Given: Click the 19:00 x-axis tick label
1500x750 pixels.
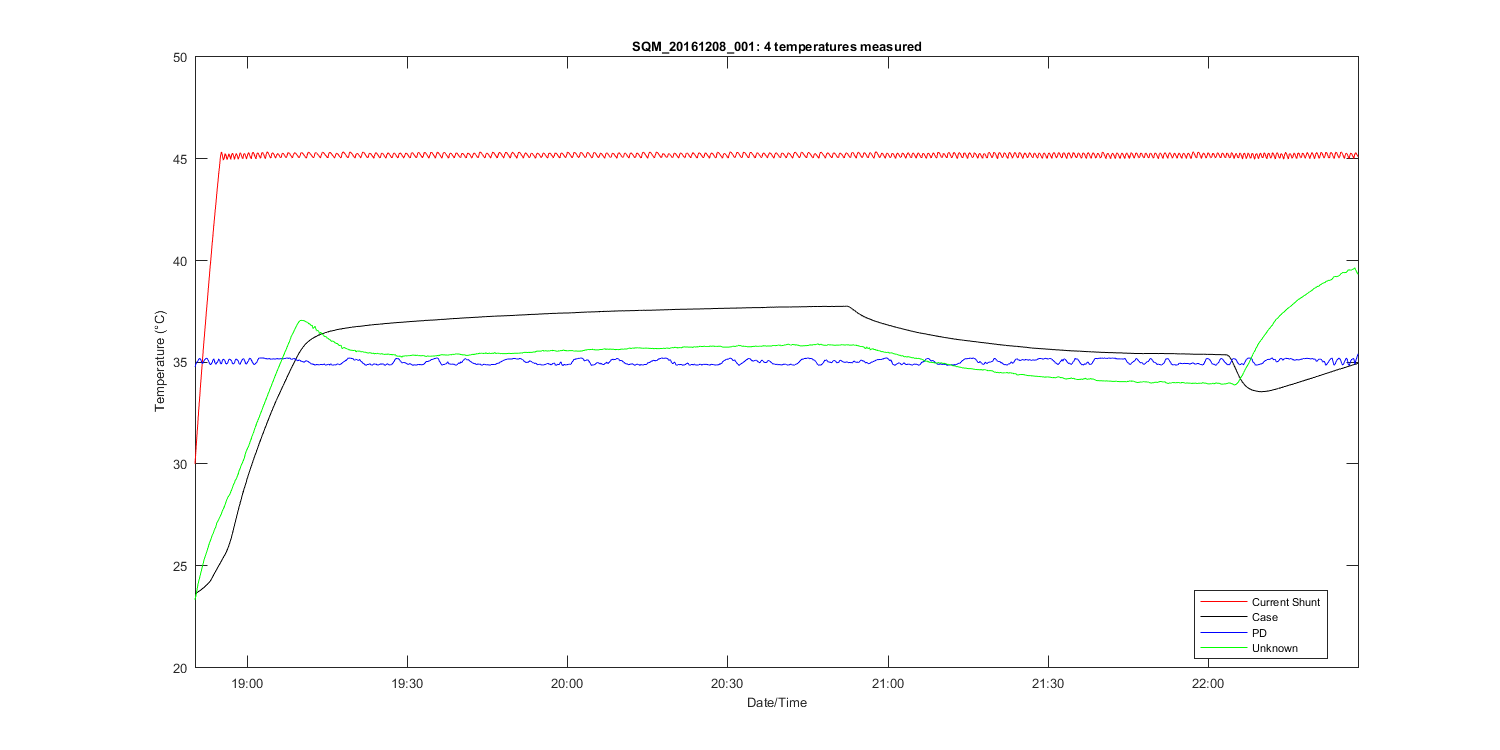Looking at the screenshot, I should point(247,683).
